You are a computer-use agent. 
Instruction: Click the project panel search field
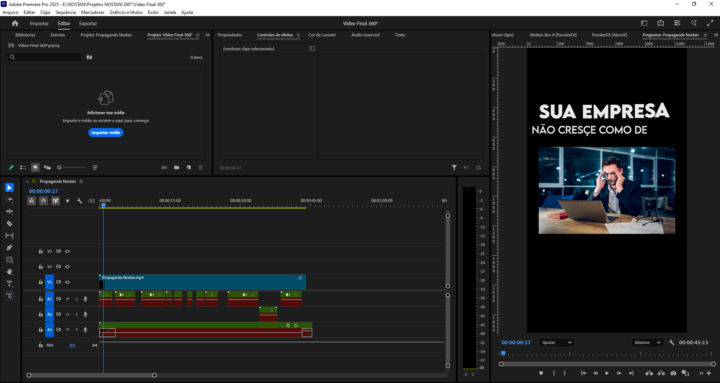[44, 57]
